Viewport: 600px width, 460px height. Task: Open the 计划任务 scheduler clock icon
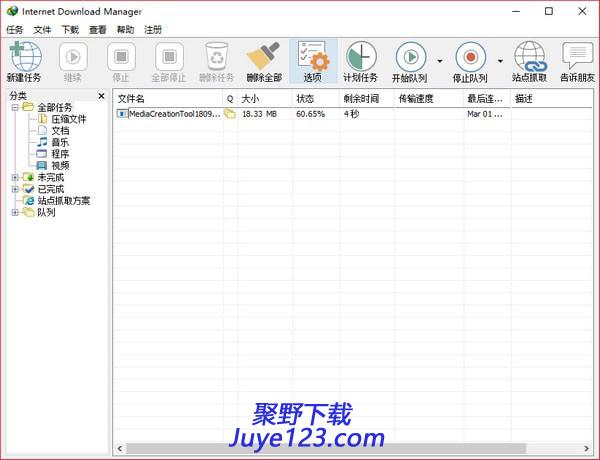[x=361, y=57]
